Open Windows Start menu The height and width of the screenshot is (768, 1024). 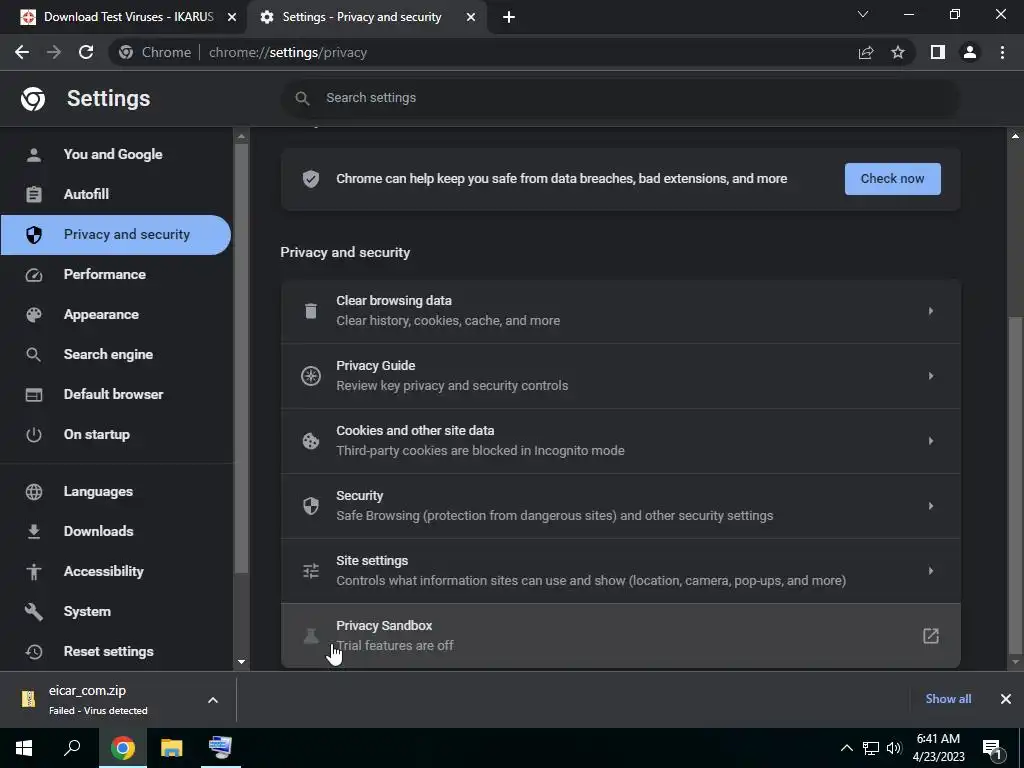coord(24,748)
